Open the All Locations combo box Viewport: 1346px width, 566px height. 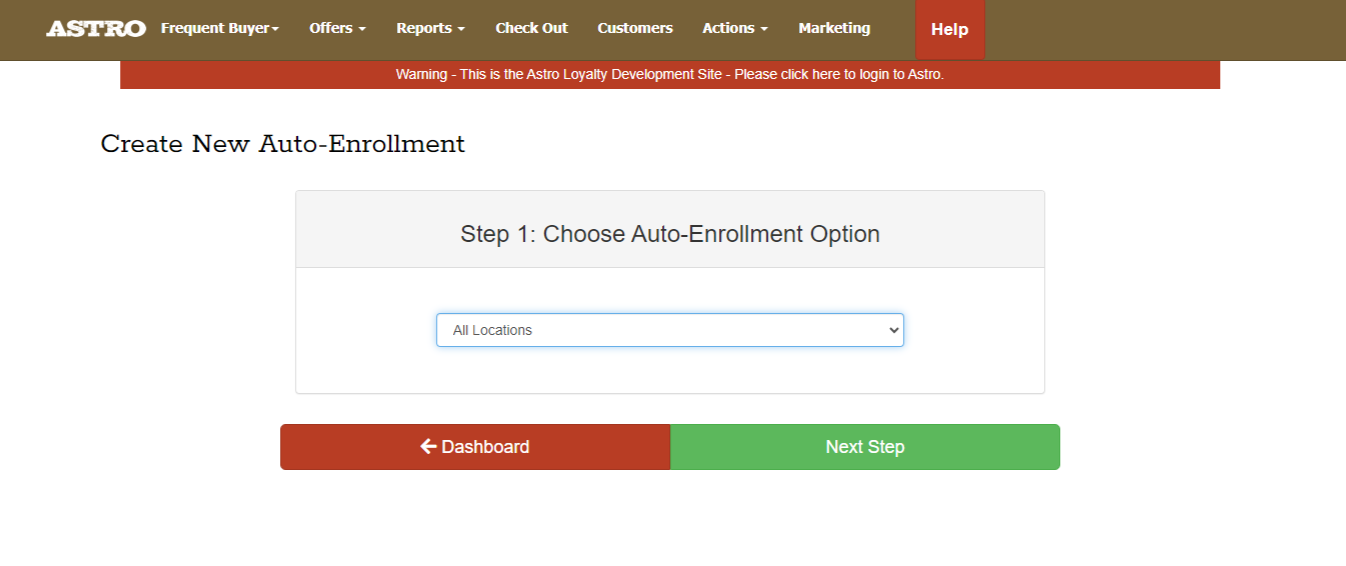coord(669,330)
